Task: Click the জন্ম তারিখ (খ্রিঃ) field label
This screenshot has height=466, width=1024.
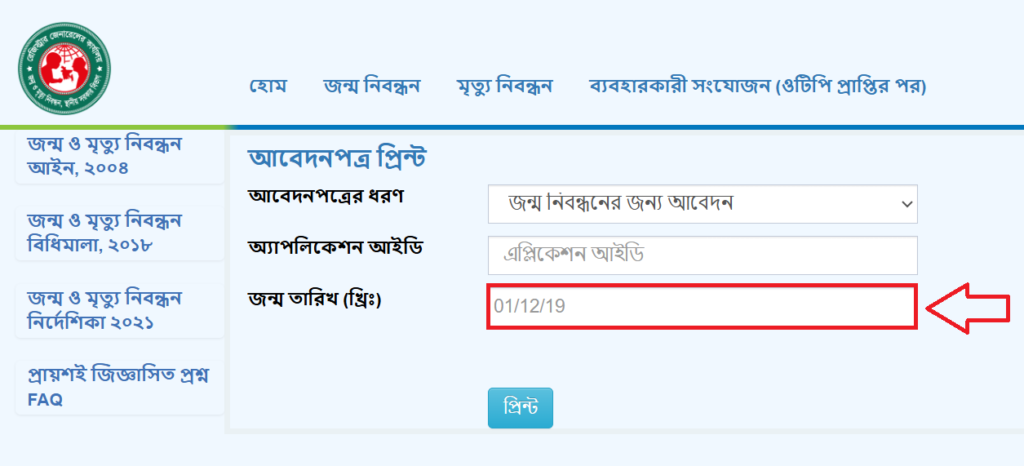Action: coord(315,300)
